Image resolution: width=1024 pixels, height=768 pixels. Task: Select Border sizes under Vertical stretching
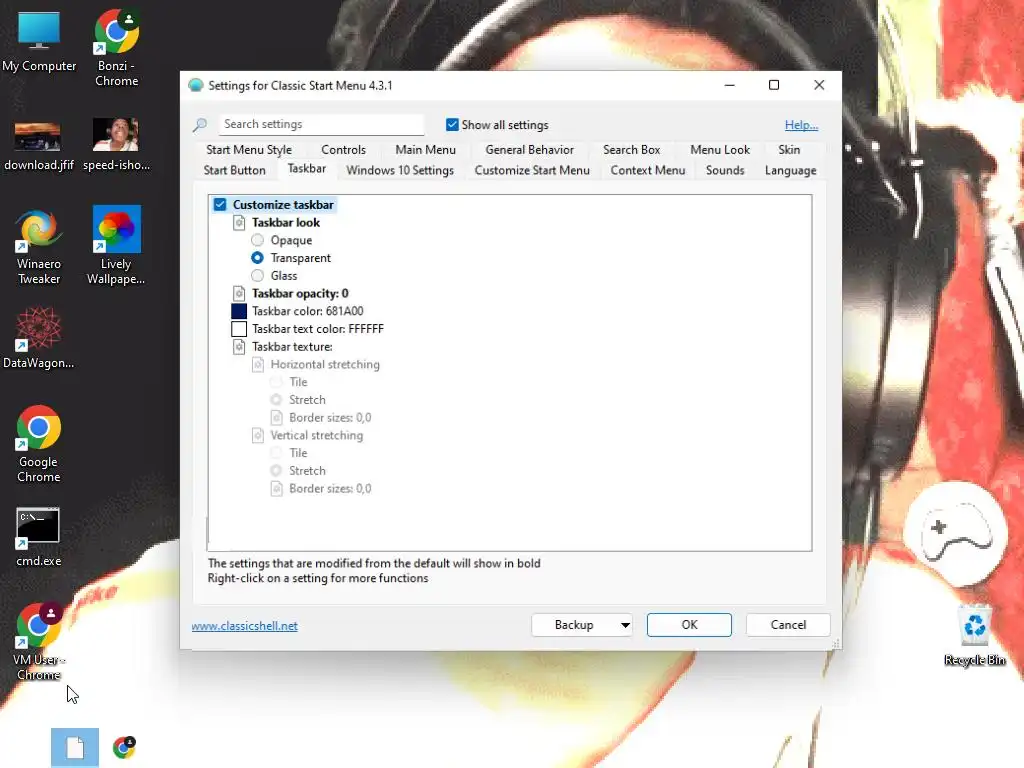(330, 488)
